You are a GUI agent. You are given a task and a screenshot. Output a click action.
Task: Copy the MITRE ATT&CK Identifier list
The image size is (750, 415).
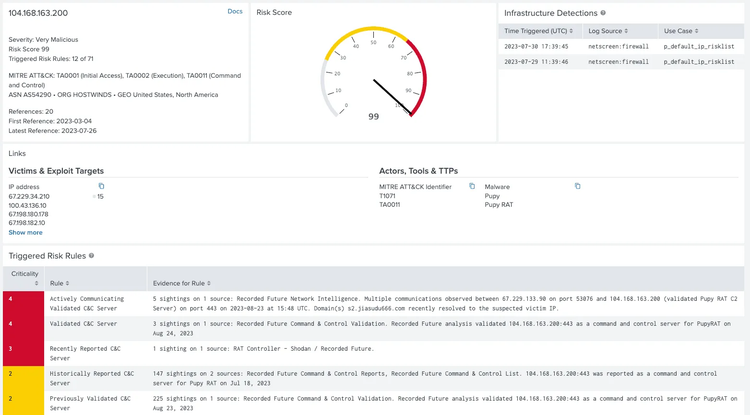point(472,186)
